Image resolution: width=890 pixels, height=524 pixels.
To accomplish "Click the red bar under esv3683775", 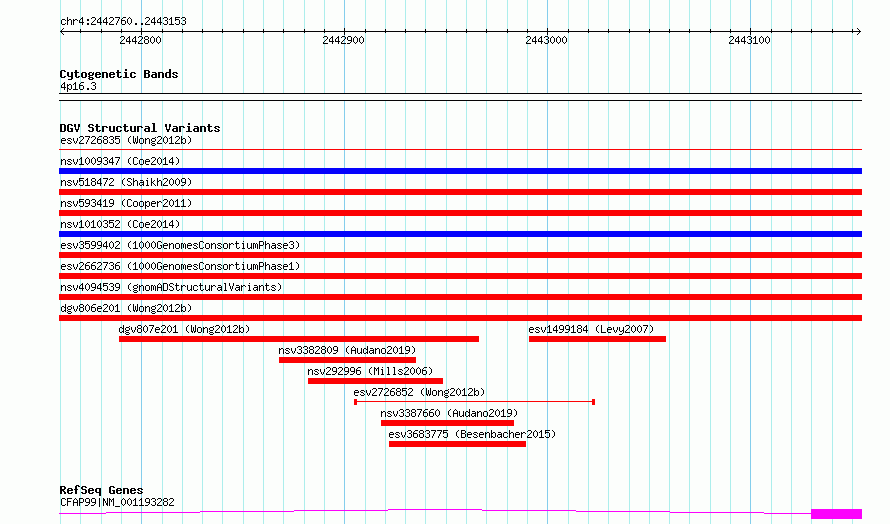I will tap(457, 444).
